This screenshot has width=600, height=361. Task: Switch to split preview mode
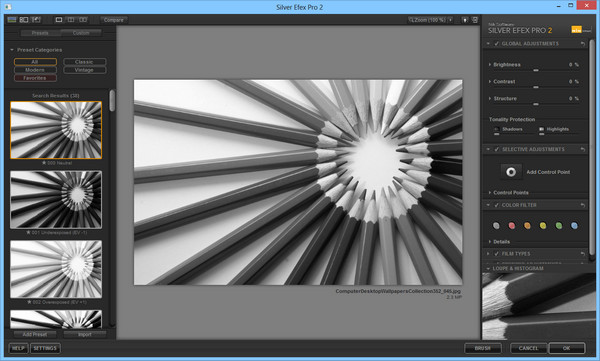(71, 20)
